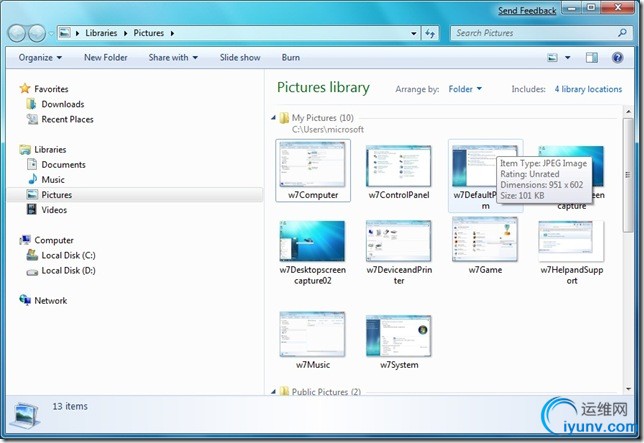The image size is (644, 443).
Task: Click New Folder in the toolbar
Action: [x=106, y=57]
